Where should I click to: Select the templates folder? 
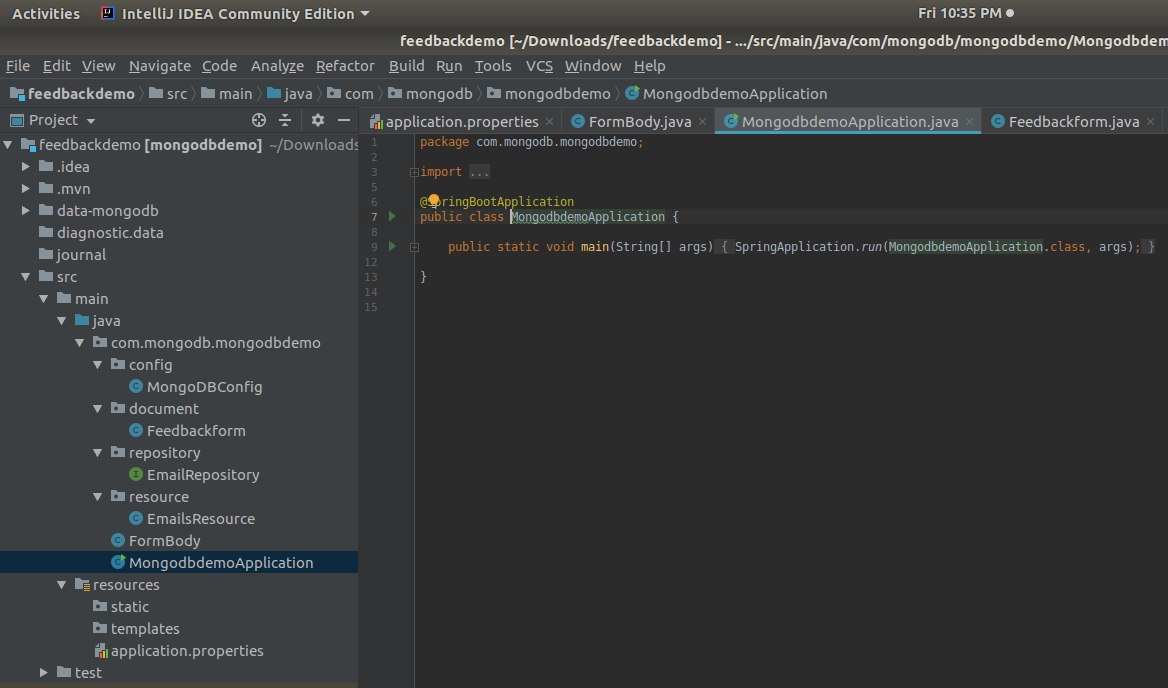pyautogui.click(x=145, y=628)
